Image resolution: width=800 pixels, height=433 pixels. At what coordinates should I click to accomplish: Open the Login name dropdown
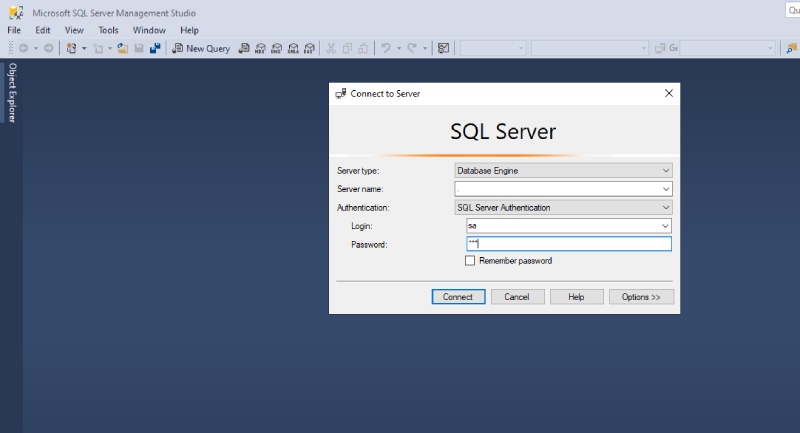(666, 226)
